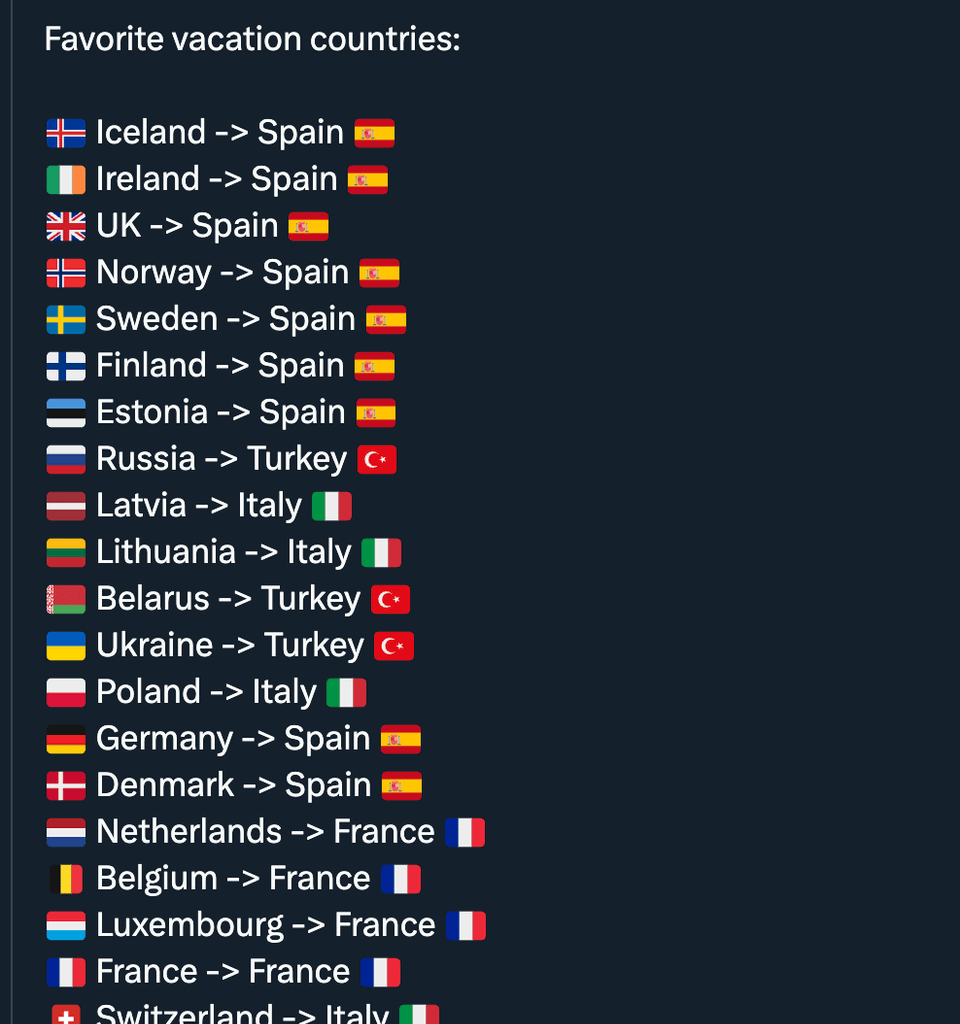Click the France flag after Netherlands

tap(465, 833)
